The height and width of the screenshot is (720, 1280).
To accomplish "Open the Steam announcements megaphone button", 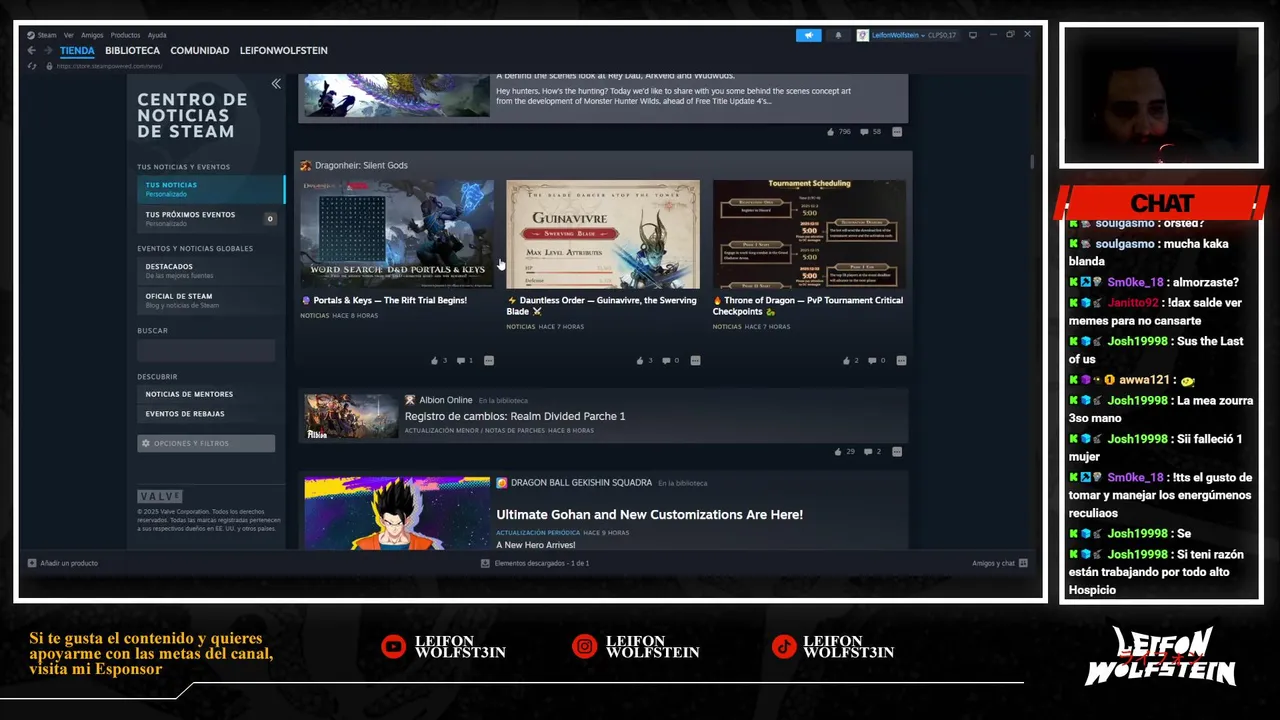I will tap(808, 35).
